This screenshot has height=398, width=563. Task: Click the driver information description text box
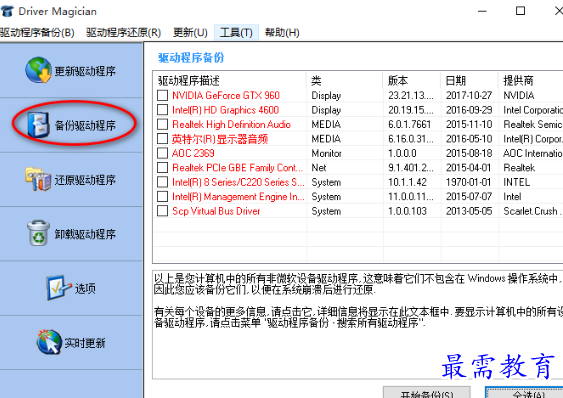(358, 324)
